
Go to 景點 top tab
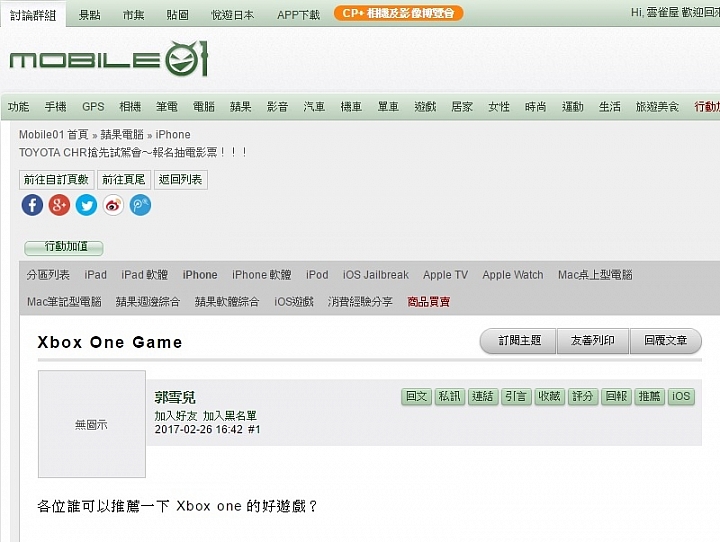tap(89, 15)
